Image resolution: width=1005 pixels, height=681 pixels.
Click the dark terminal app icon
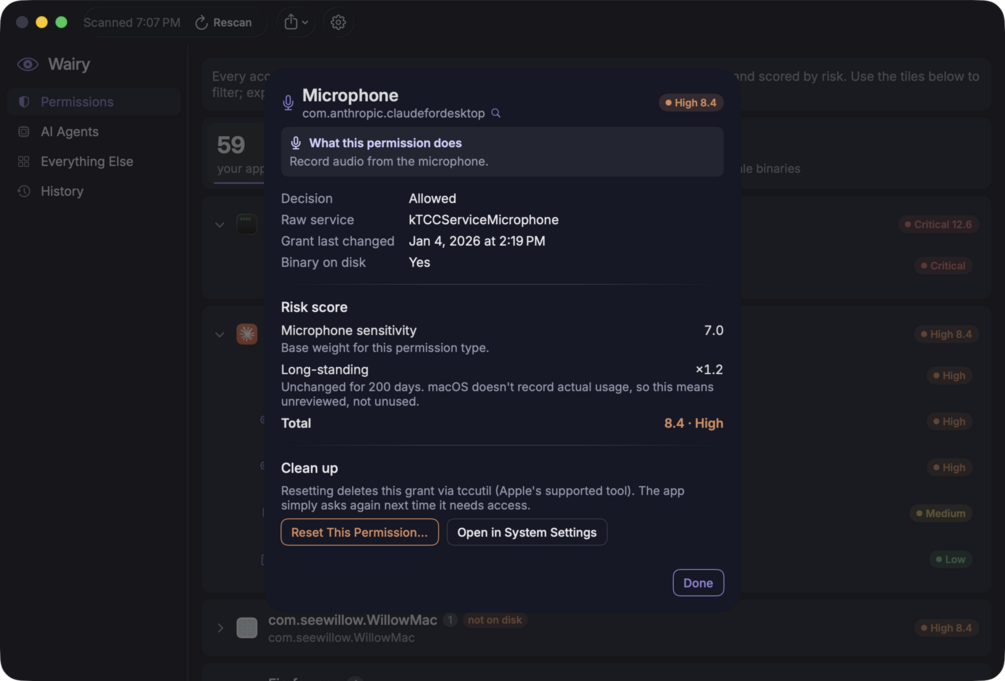247,224
